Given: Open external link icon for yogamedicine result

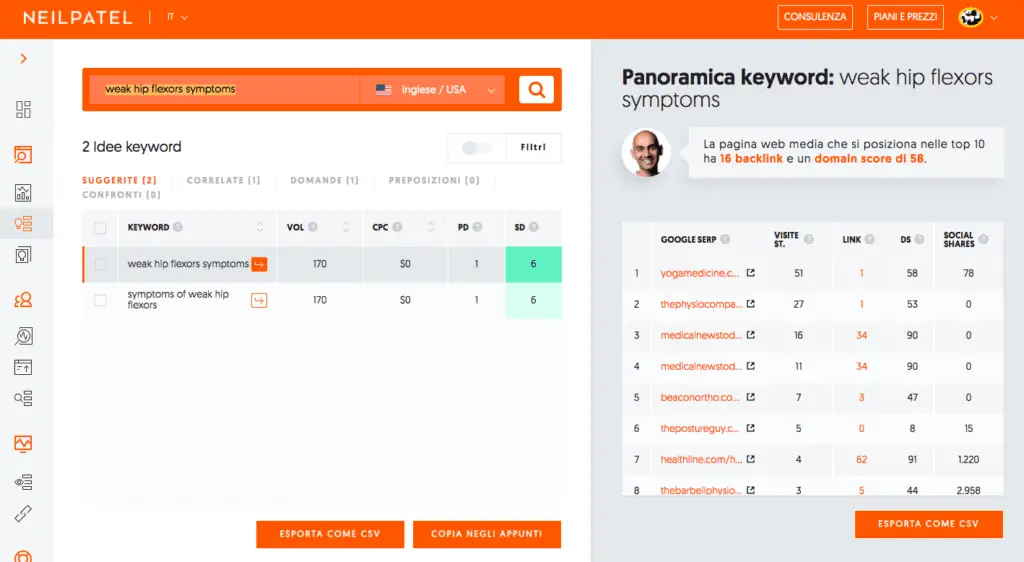Looking at the screenshot, I should (751, 273).
